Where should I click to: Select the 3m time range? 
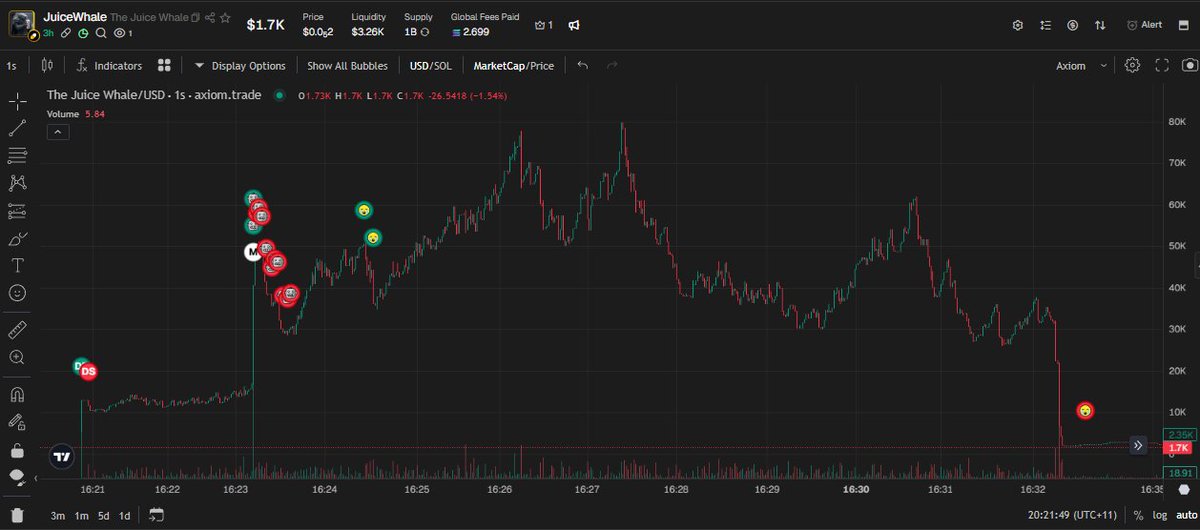pyautogui.click(x=58, y=516)
